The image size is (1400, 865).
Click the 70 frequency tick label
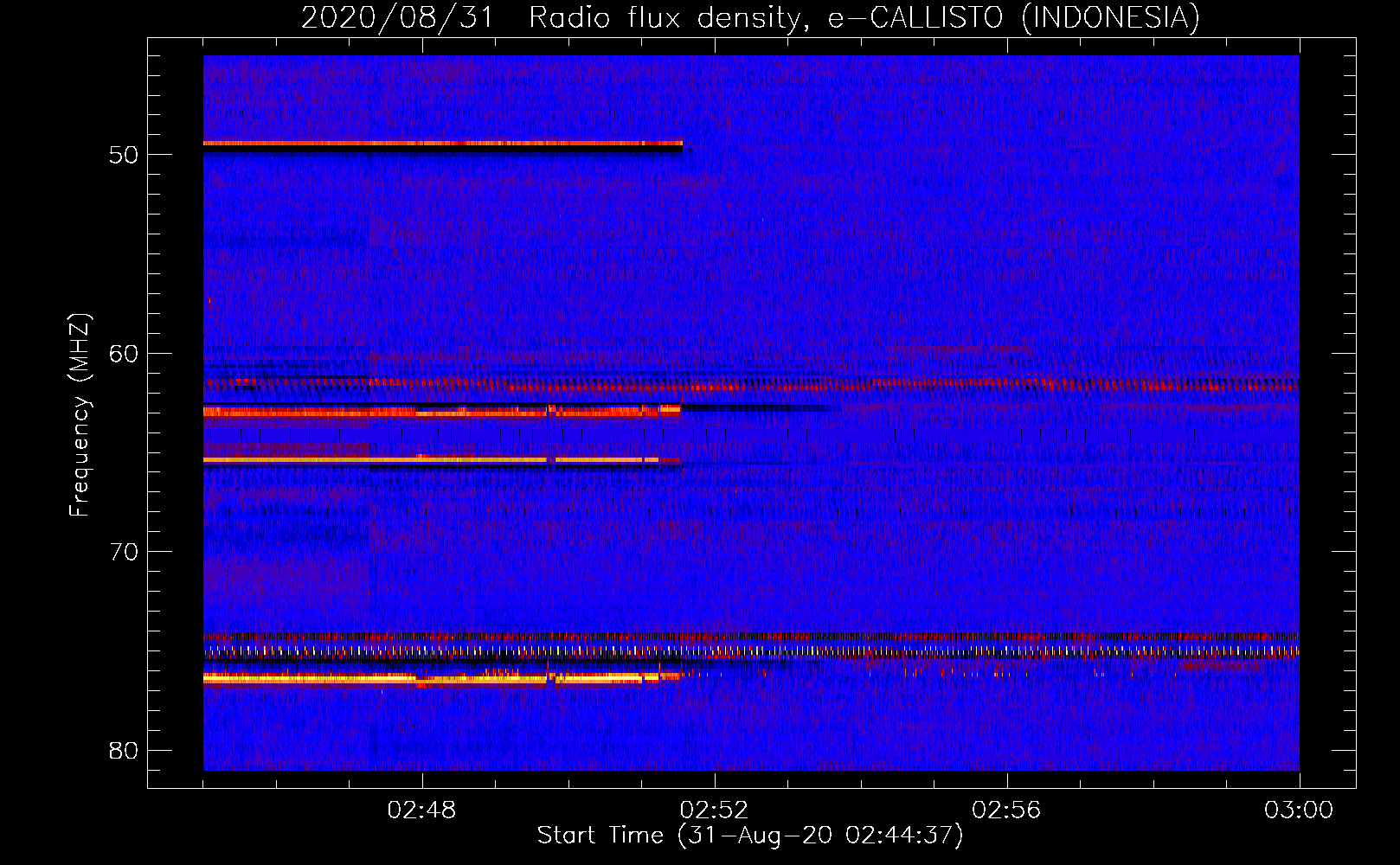click(x=124, y=552)
